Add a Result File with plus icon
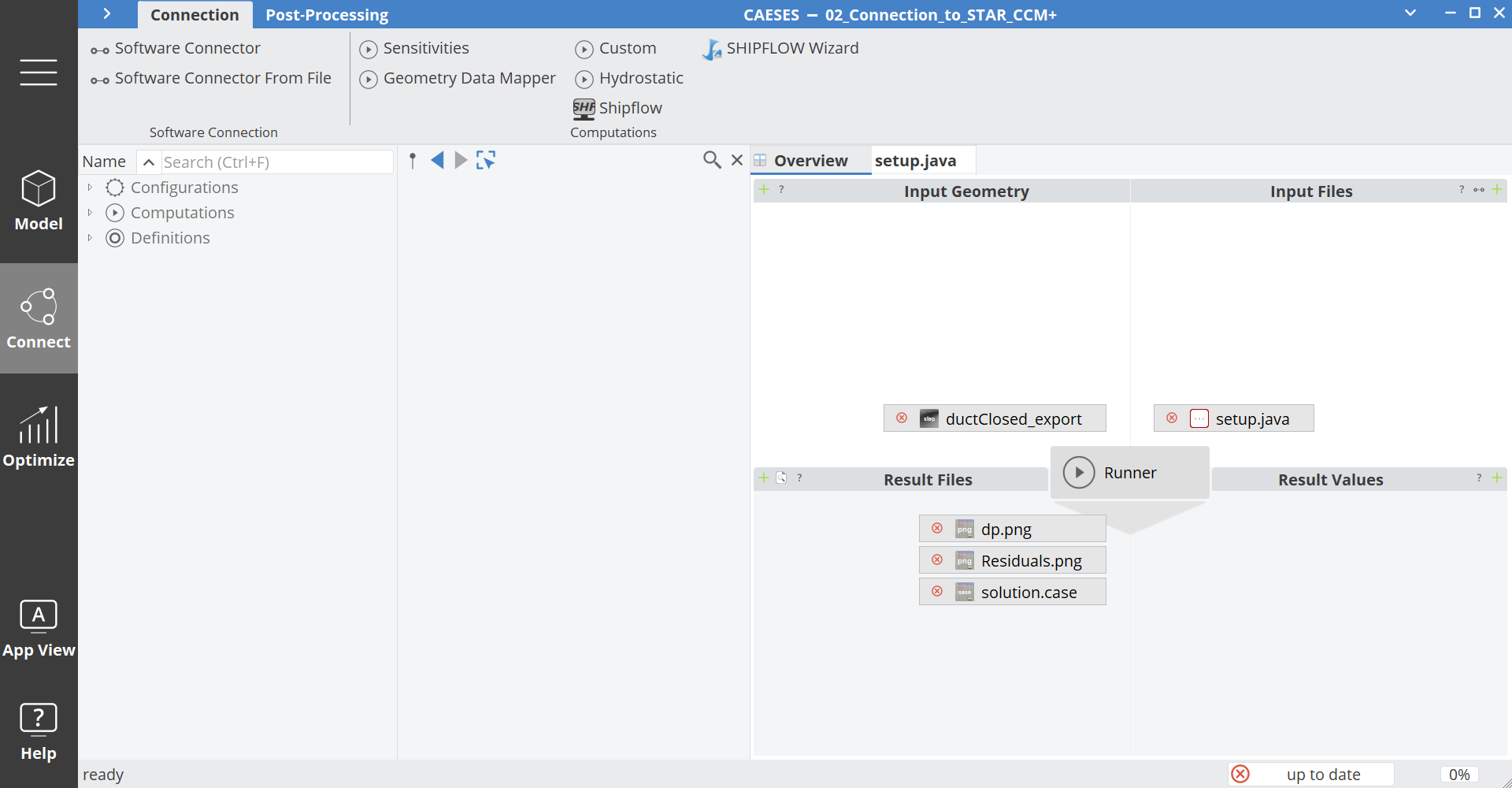The image size is (1512, 788). [764, 478]
